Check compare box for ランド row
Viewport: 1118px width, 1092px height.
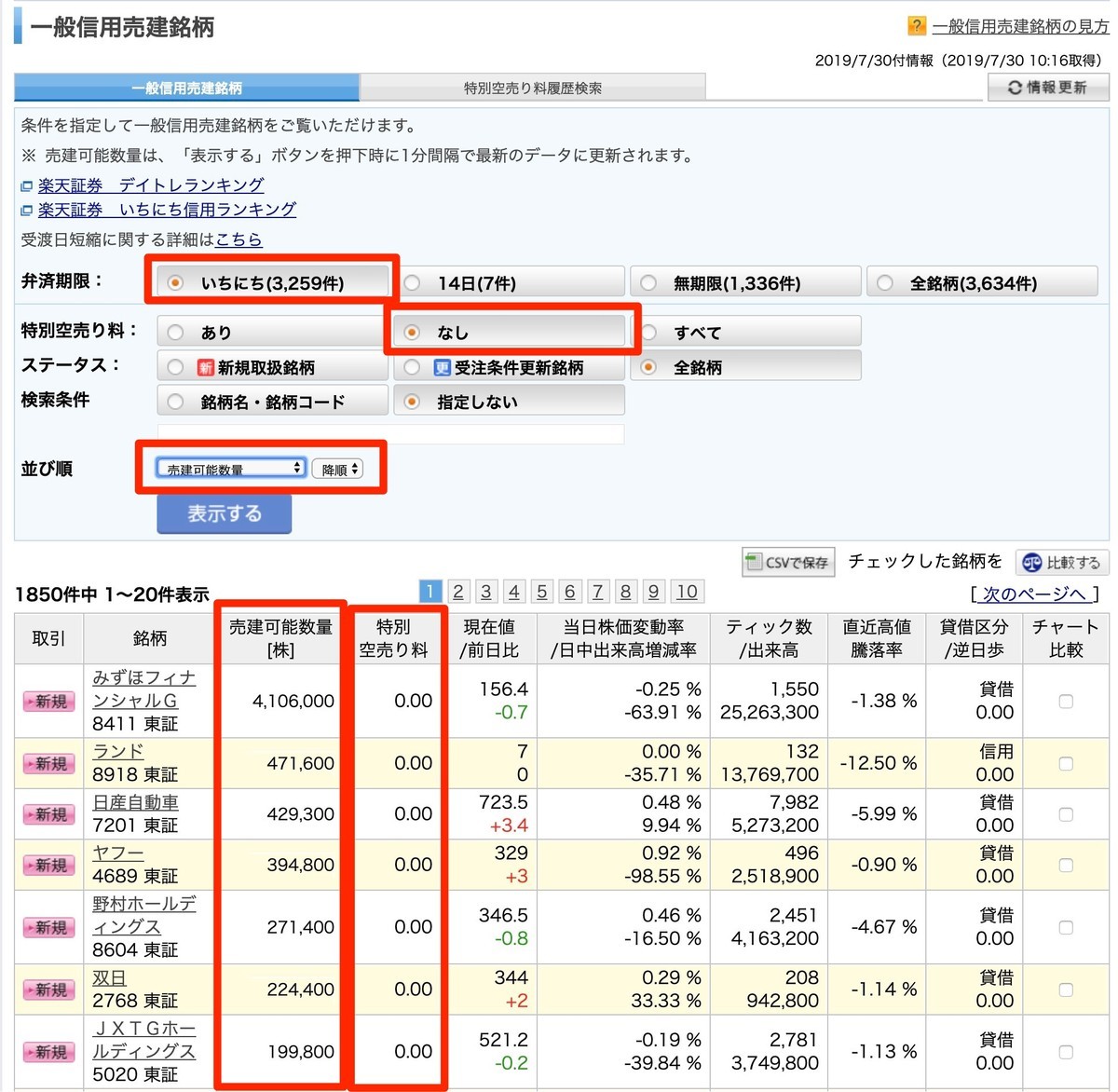[x=1066, y=763]
